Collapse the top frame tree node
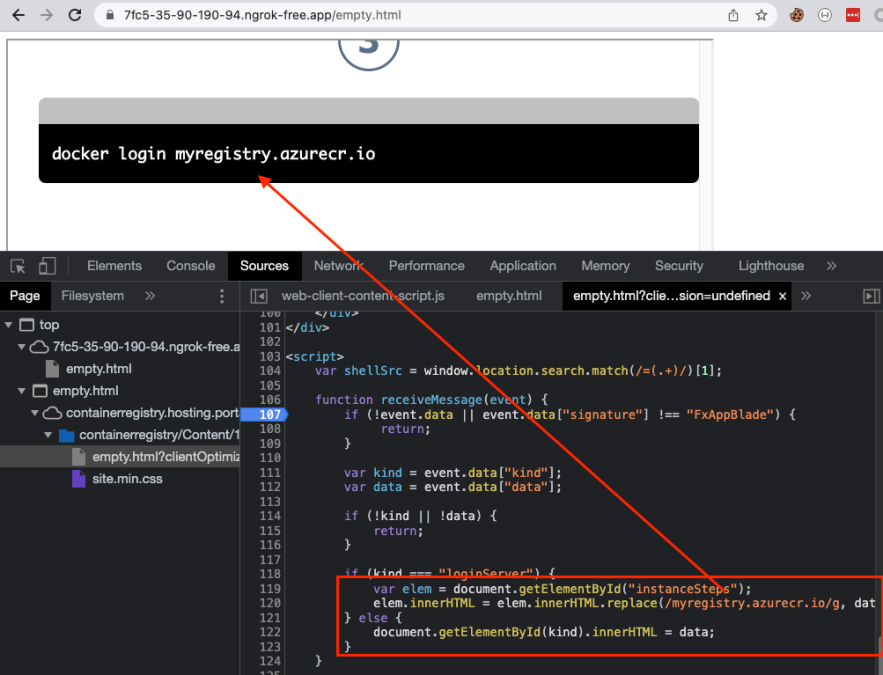883x675 pixels. (x=8, y=325)
